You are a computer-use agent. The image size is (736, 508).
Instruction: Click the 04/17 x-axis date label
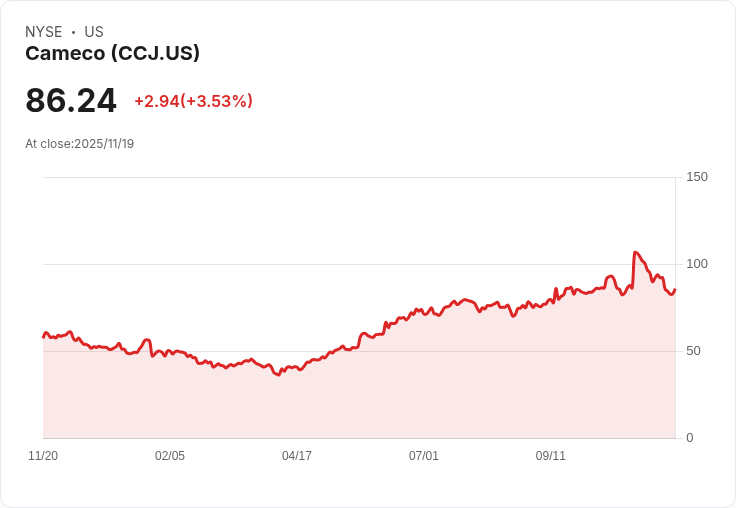297,456
